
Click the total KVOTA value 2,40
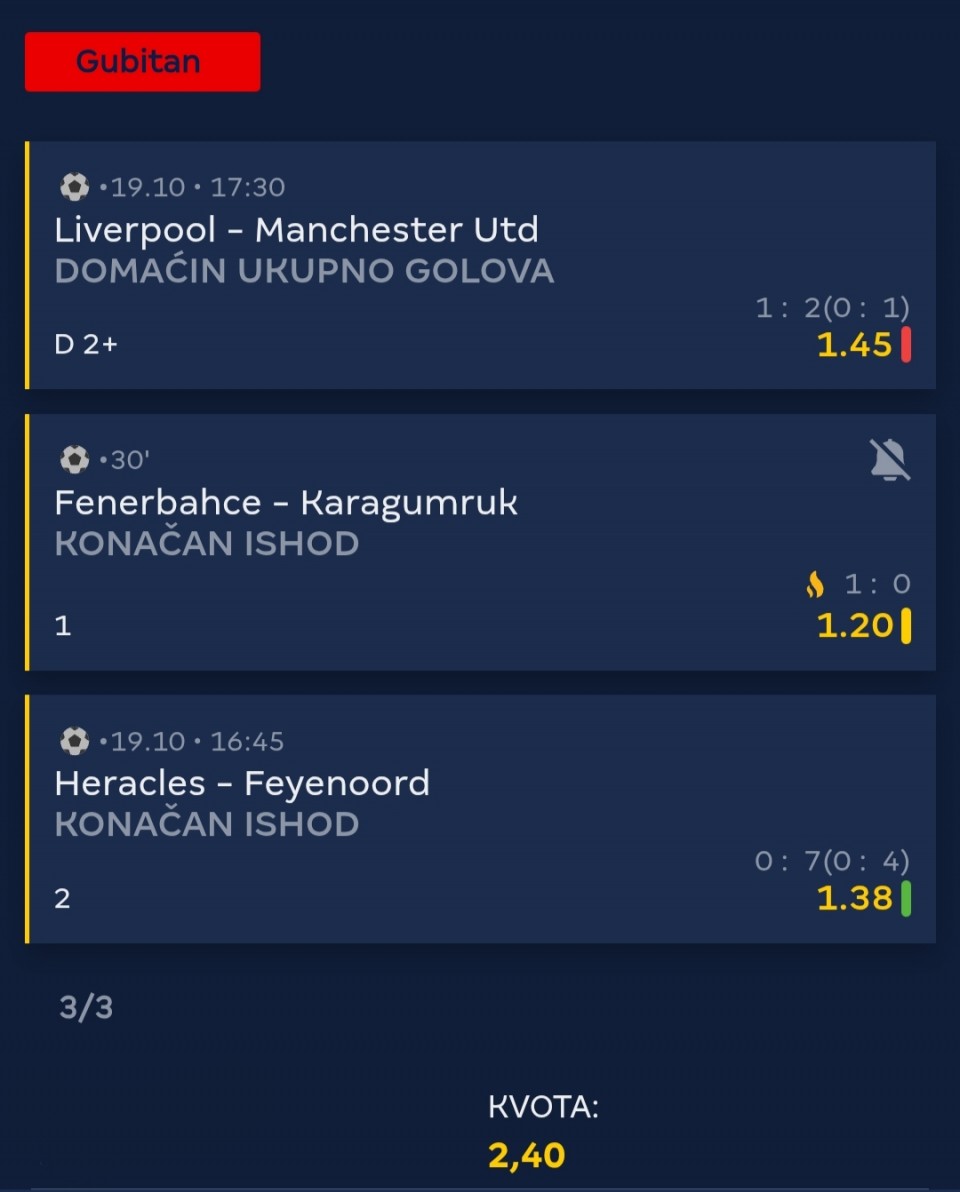[527, 1155]
